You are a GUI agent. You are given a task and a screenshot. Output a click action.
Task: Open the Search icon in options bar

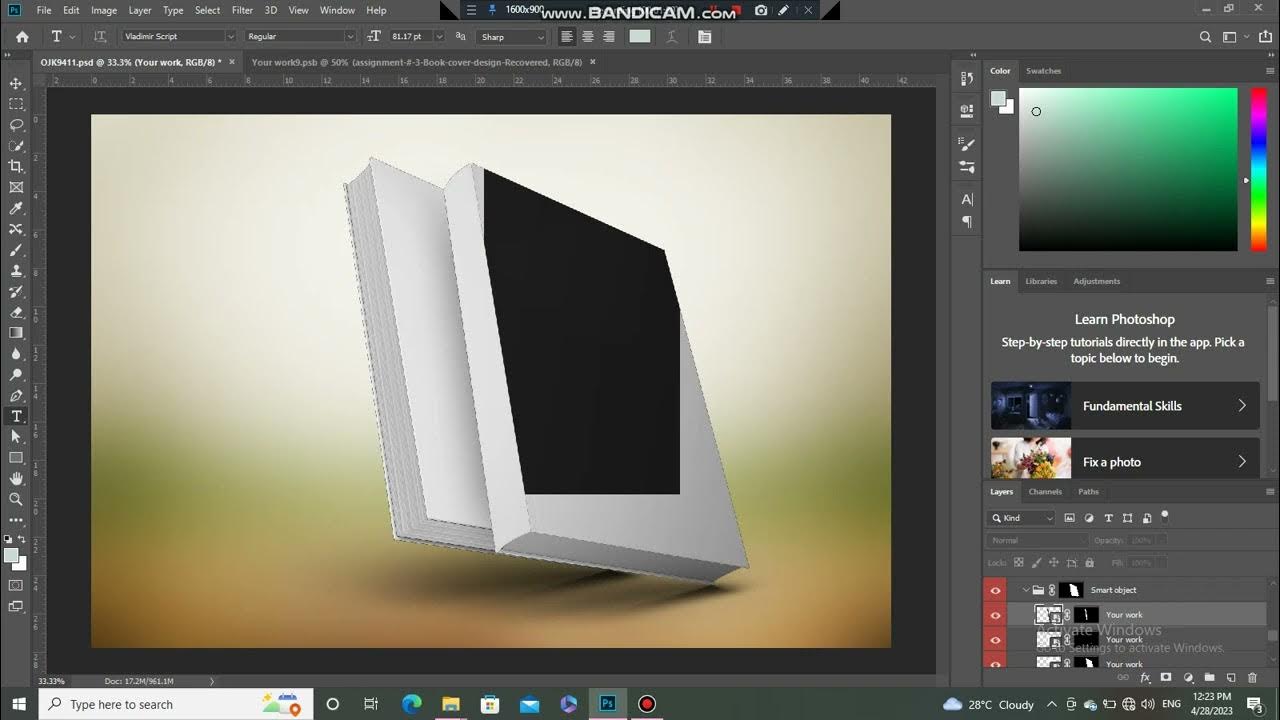pyautogui.click(x=1205, y=37)
